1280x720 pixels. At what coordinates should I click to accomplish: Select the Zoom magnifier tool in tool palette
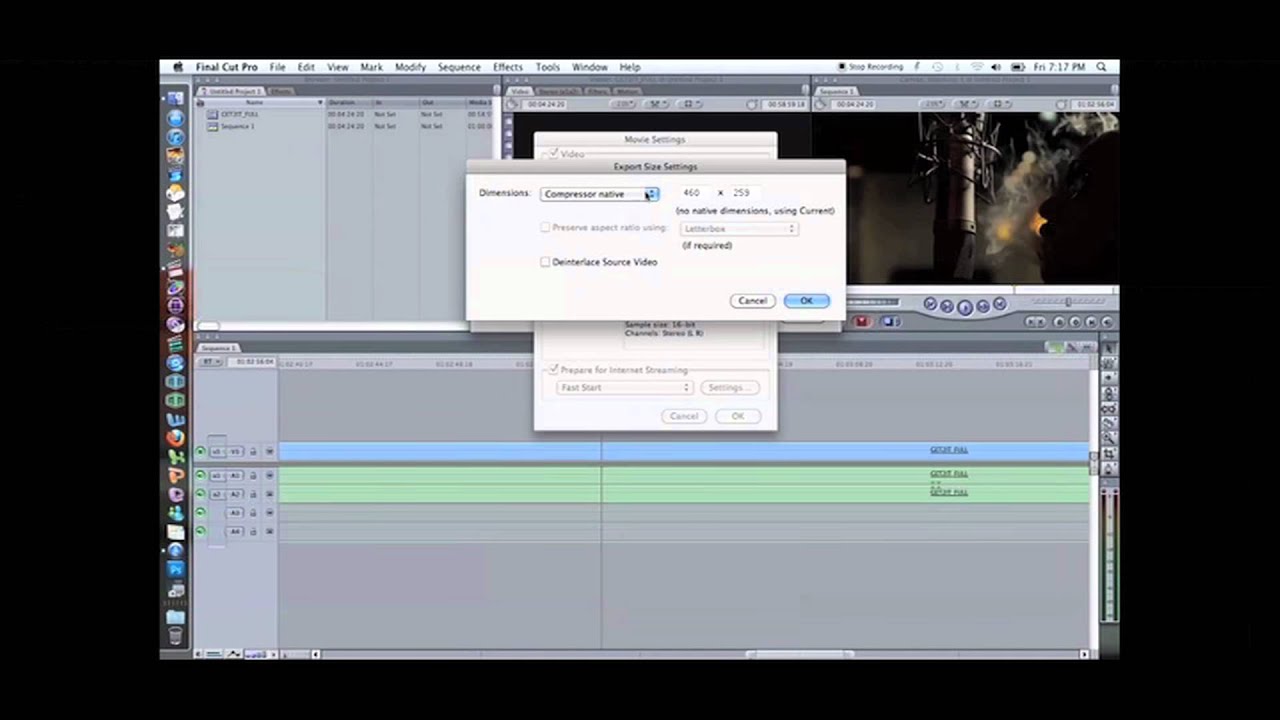point(1108,439)
